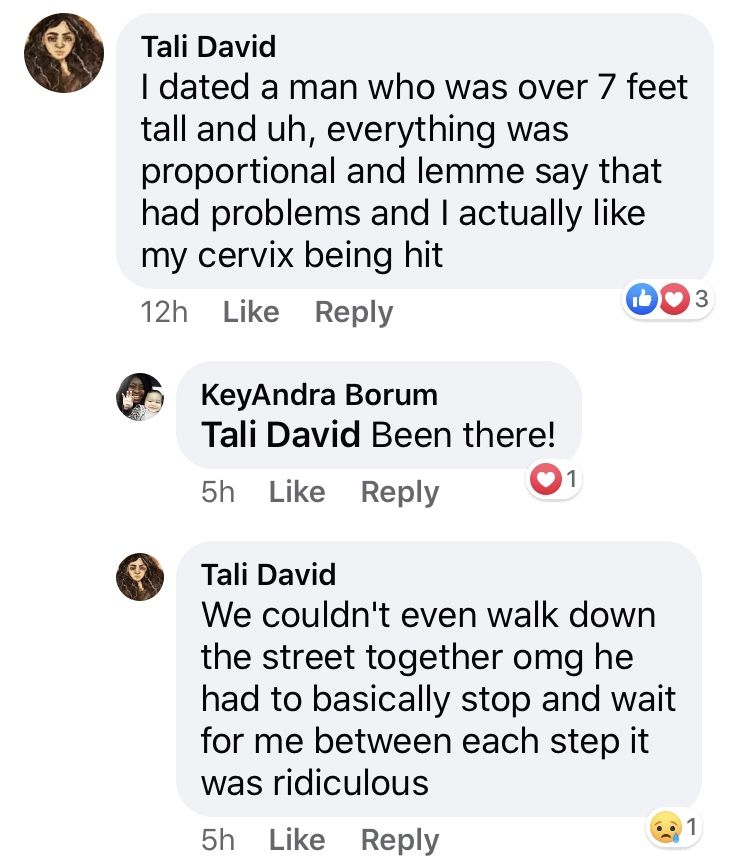Click the bold Tali David mention tag

[x=280, y=435]
